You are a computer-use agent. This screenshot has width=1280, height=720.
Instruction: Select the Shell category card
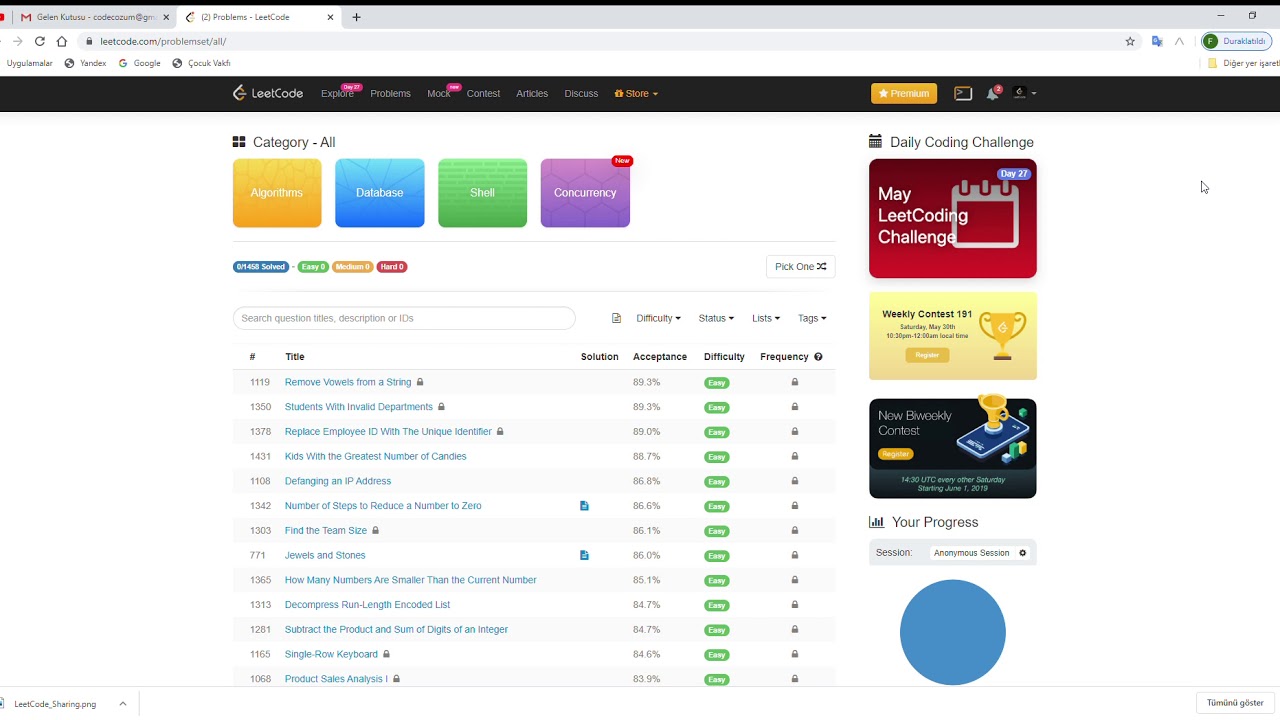click(482, 193)
